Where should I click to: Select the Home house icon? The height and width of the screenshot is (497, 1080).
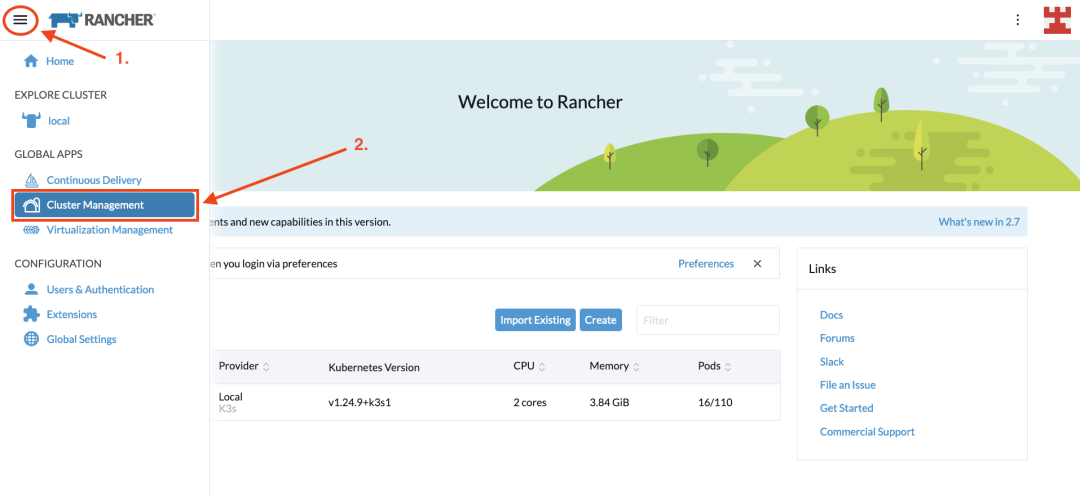pos(30,61)
